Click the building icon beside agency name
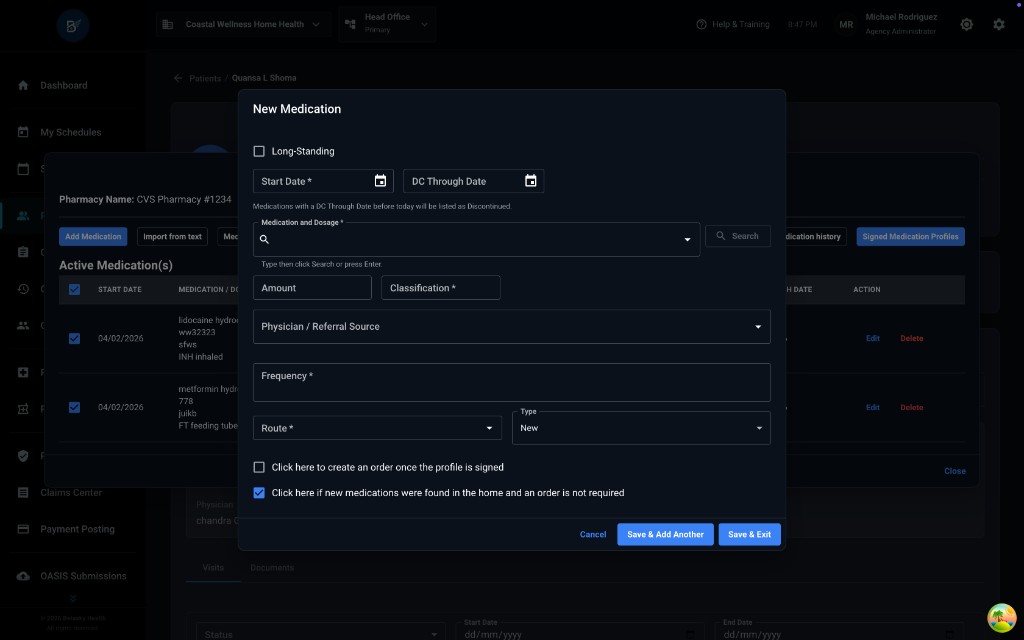This screenshot has height=640, width=1024. click(168, 24)
